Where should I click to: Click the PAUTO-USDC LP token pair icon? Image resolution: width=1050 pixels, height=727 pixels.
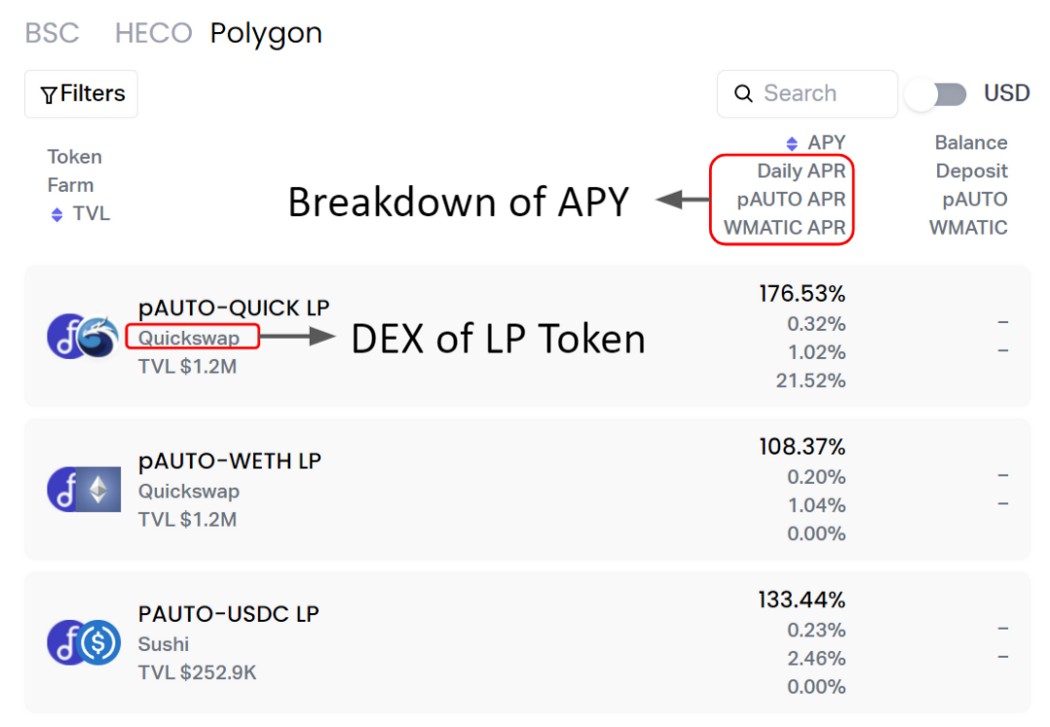pyautogui.click(x=83, y=643)
